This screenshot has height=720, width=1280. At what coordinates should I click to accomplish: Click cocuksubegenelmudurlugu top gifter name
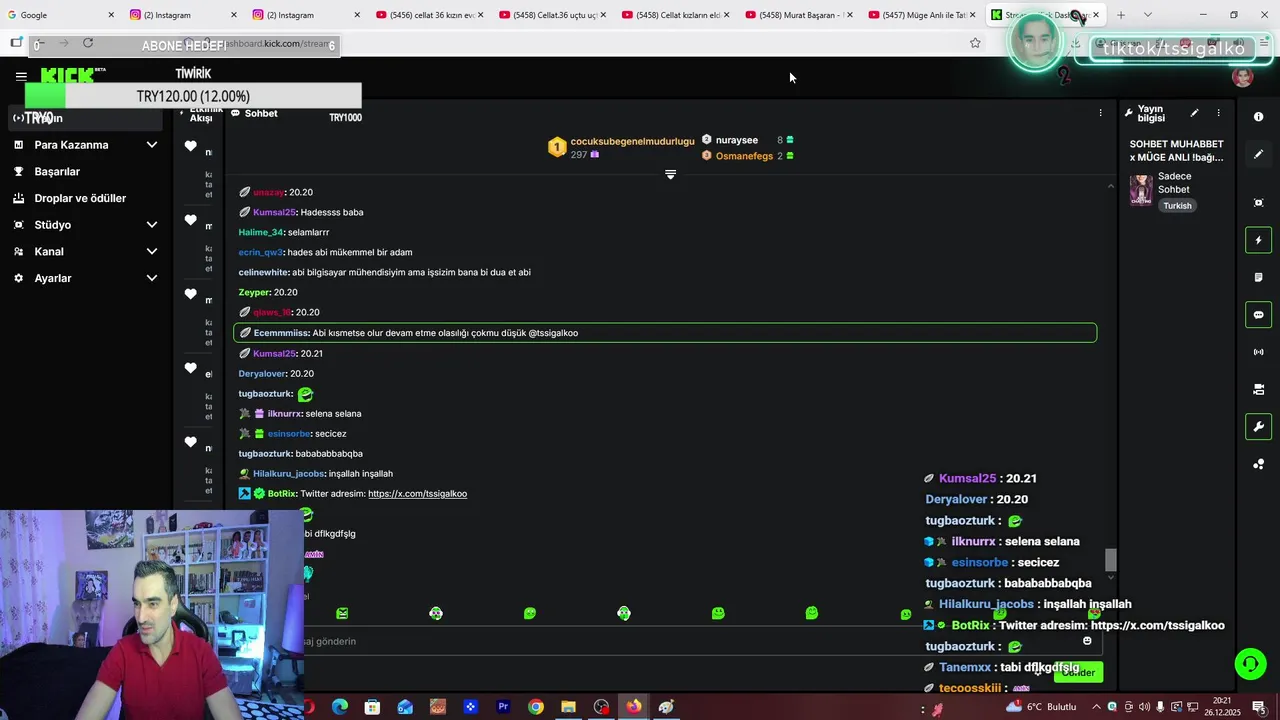point(632,141)
